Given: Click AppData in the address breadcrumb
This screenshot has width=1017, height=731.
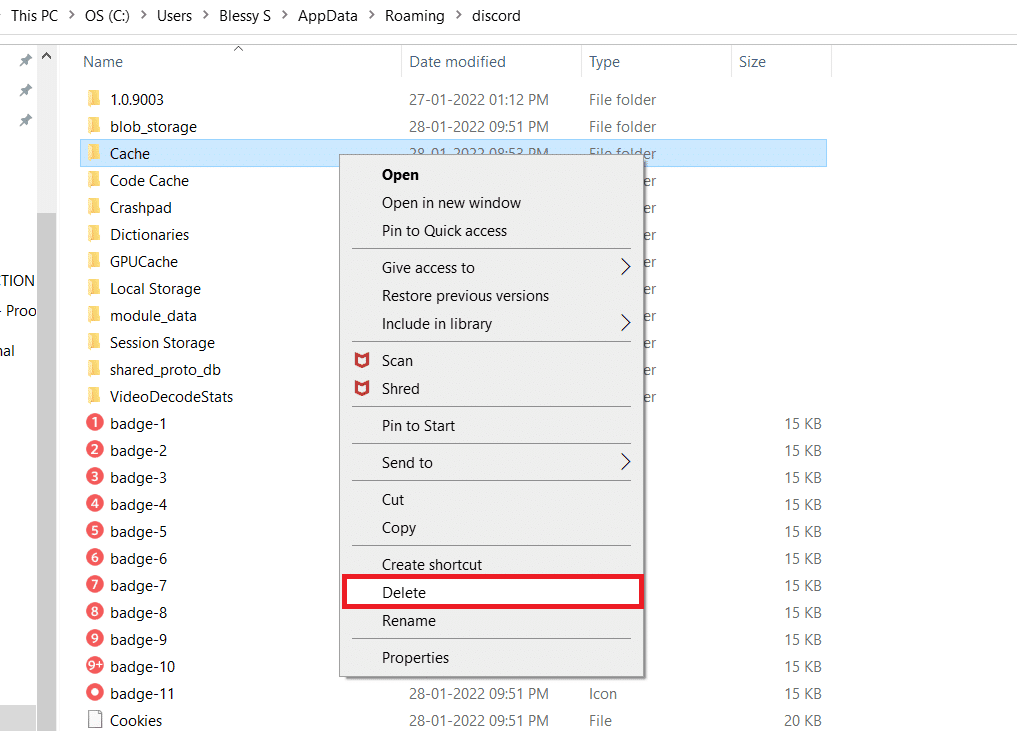Looking at the screenshot, I should coord(327,16).
